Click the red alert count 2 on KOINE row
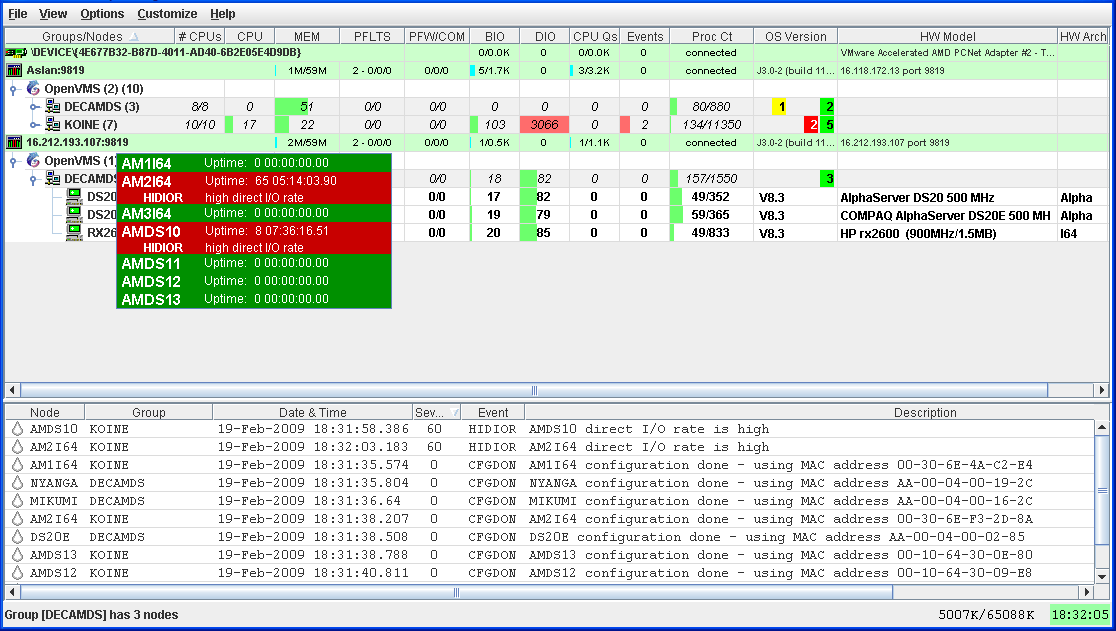1116x631 pixels. (812, 124)
